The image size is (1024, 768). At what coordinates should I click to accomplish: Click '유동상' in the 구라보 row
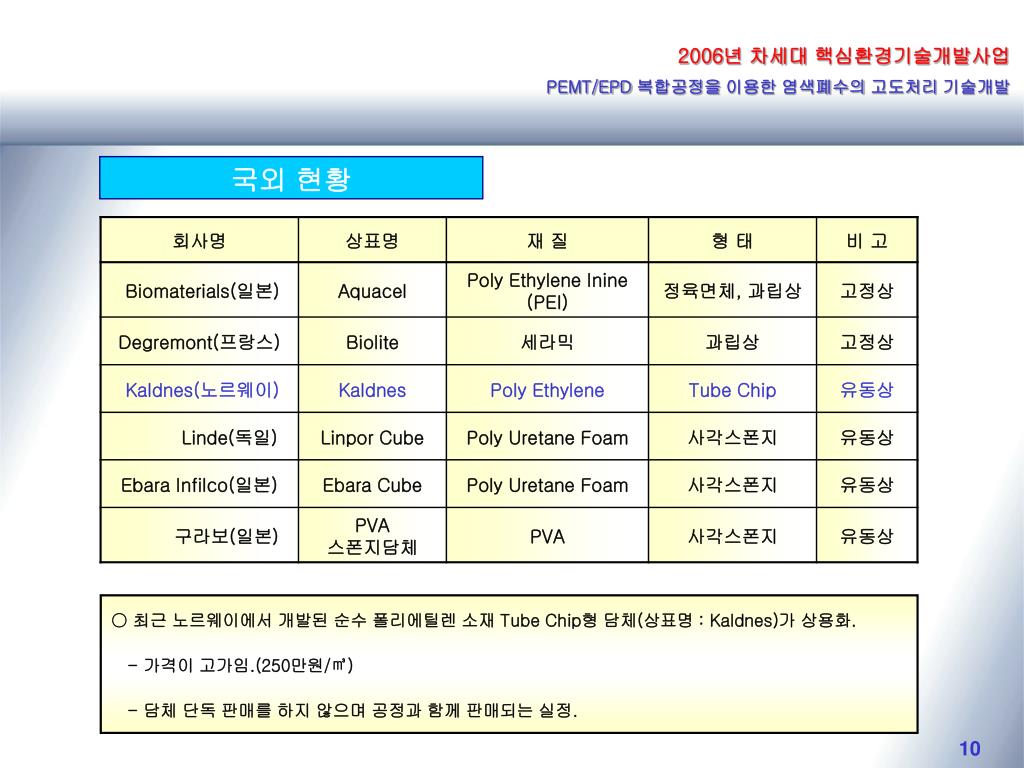click(867, 536)
